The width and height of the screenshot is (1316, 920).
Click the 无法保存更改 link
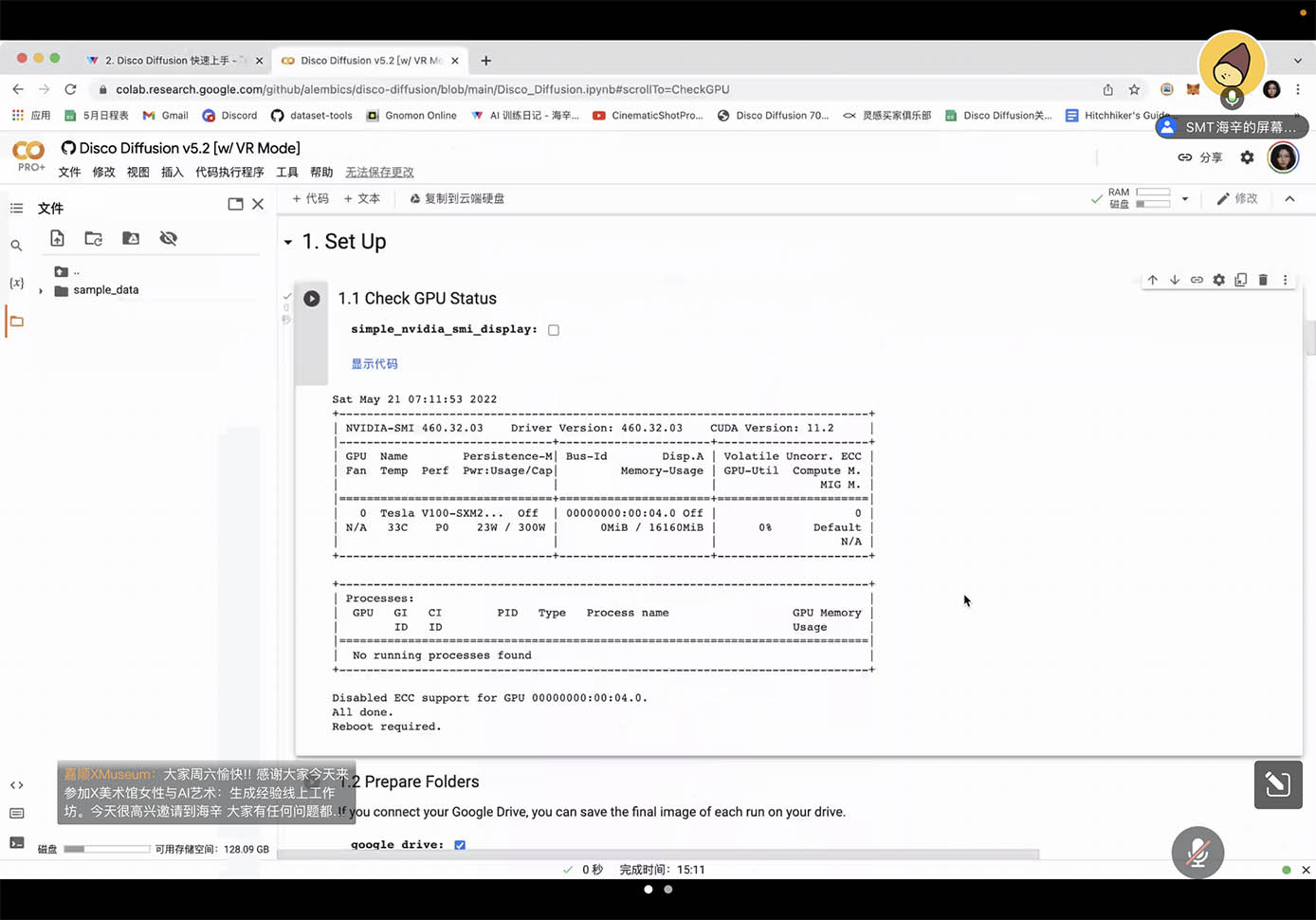tap(379, 173)
